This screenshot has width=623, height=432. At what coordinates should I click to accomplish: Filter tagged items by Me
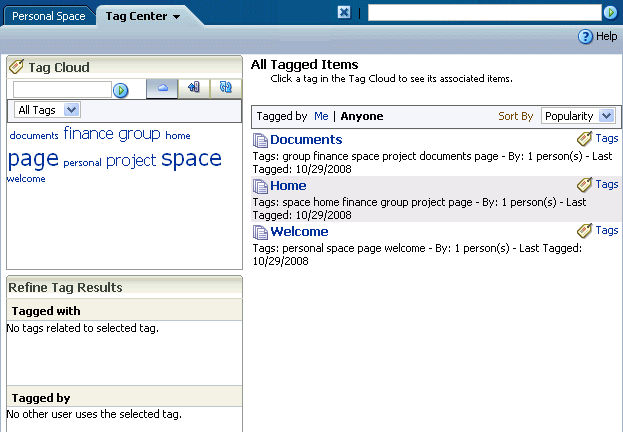[x=321, y=116]
